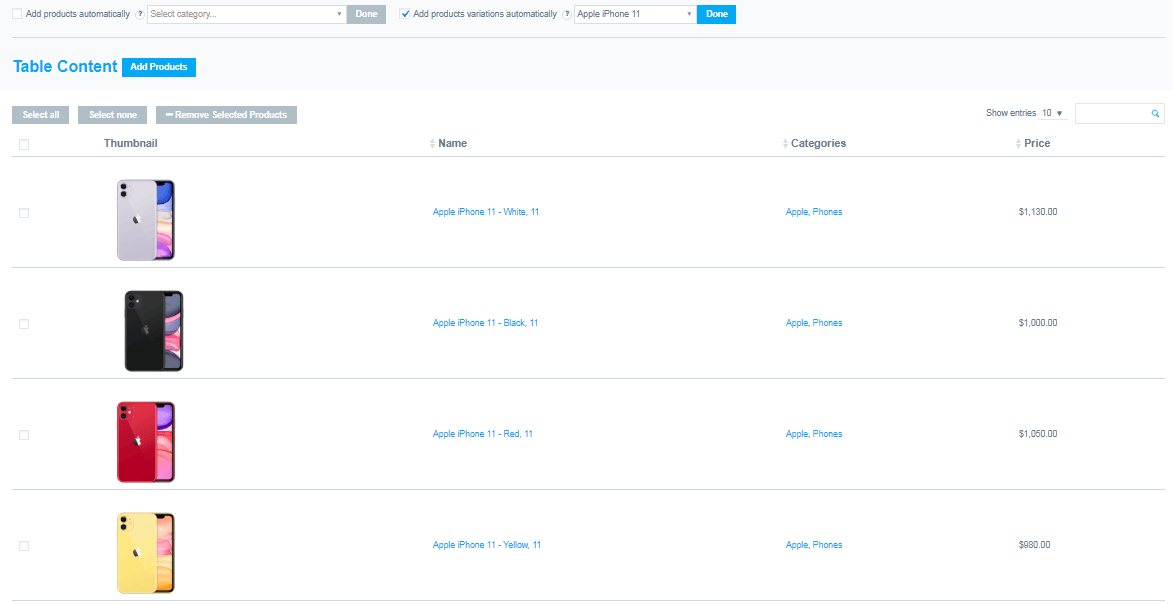1173x604 pixels.
Task: Open the Select category dropdown
Action: point(246,14)
